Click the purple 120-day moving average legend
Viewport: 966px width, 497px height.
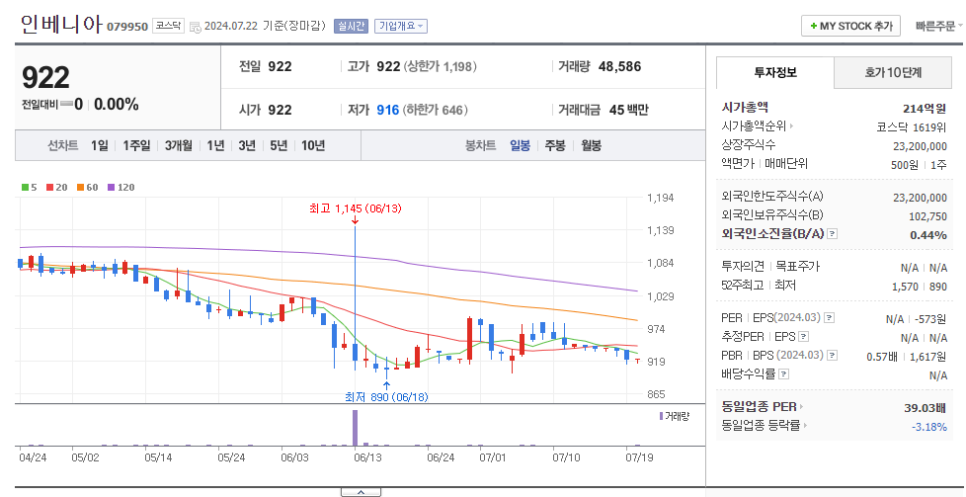(x=121, y=187)
